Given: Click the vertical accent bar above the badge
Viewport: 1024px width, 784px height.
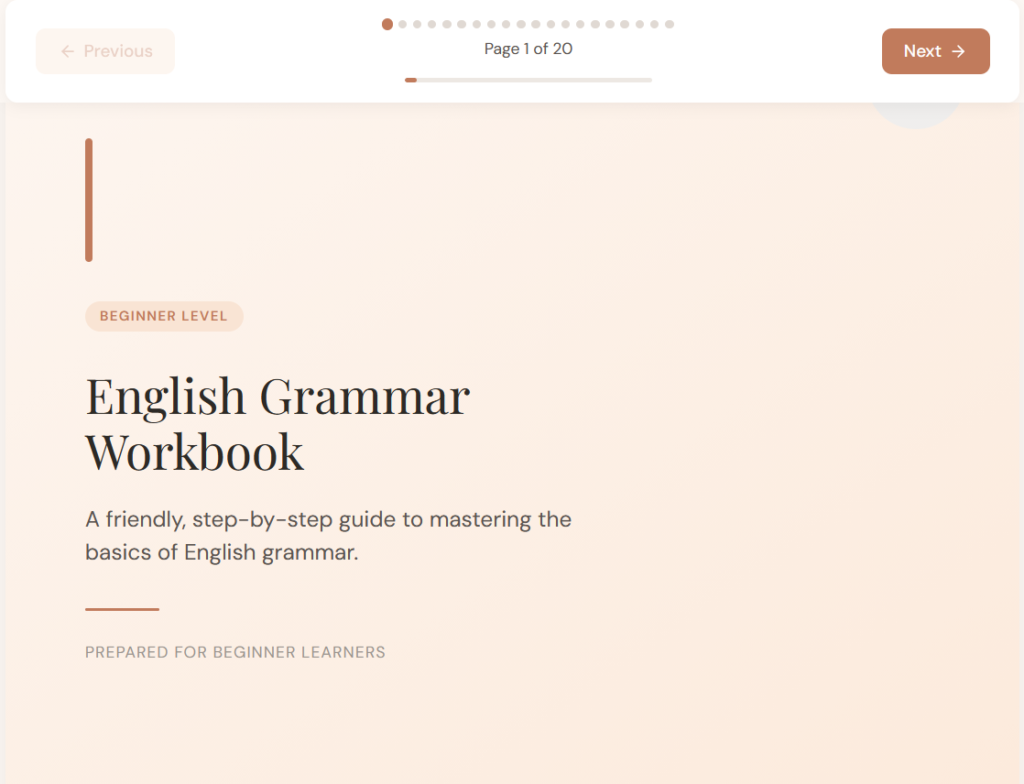Looking at the screenshot, I should 89,200.
